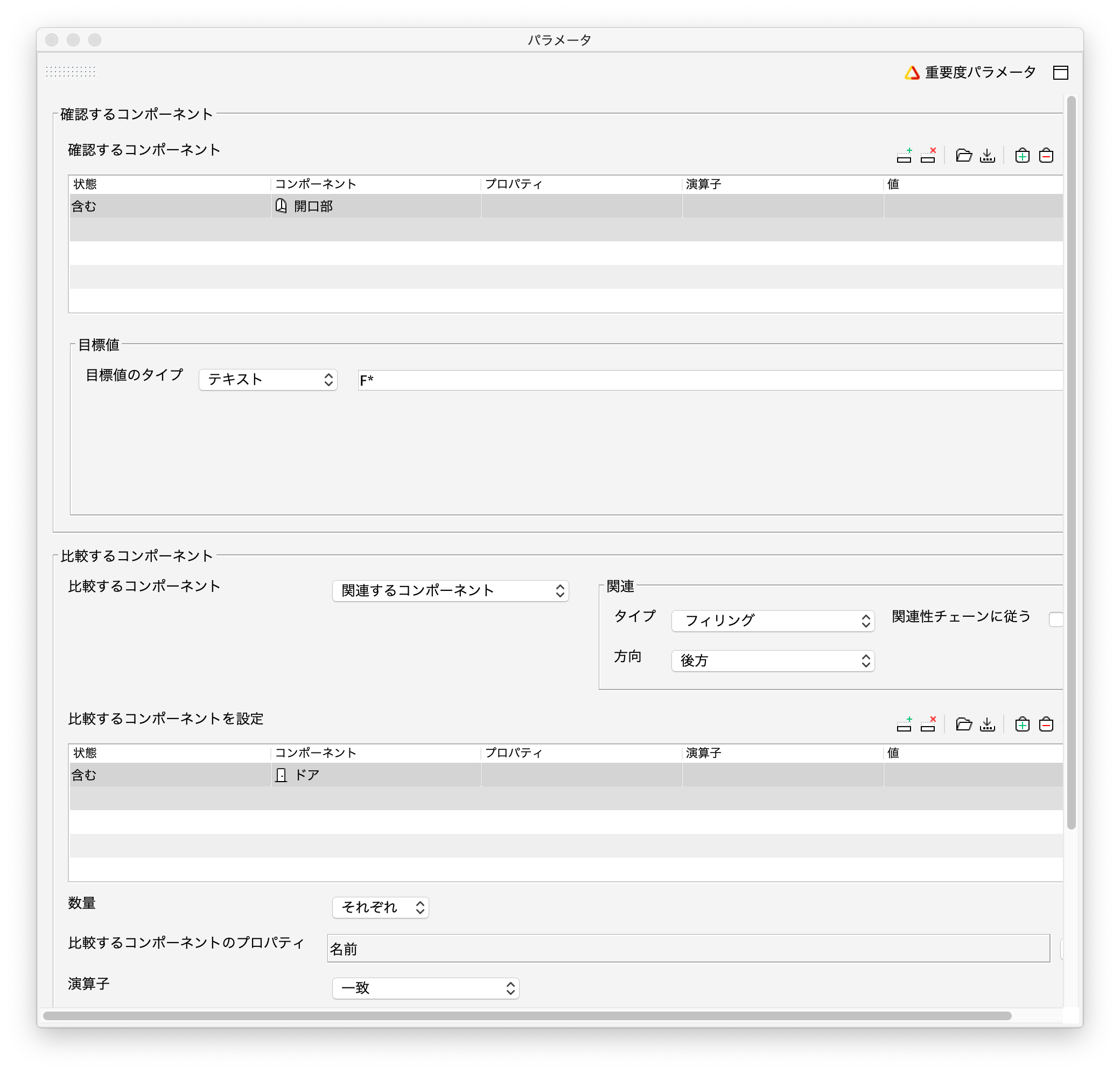
Task: Add selection basket icon above the ドア table
Action: coord(1023,725)
